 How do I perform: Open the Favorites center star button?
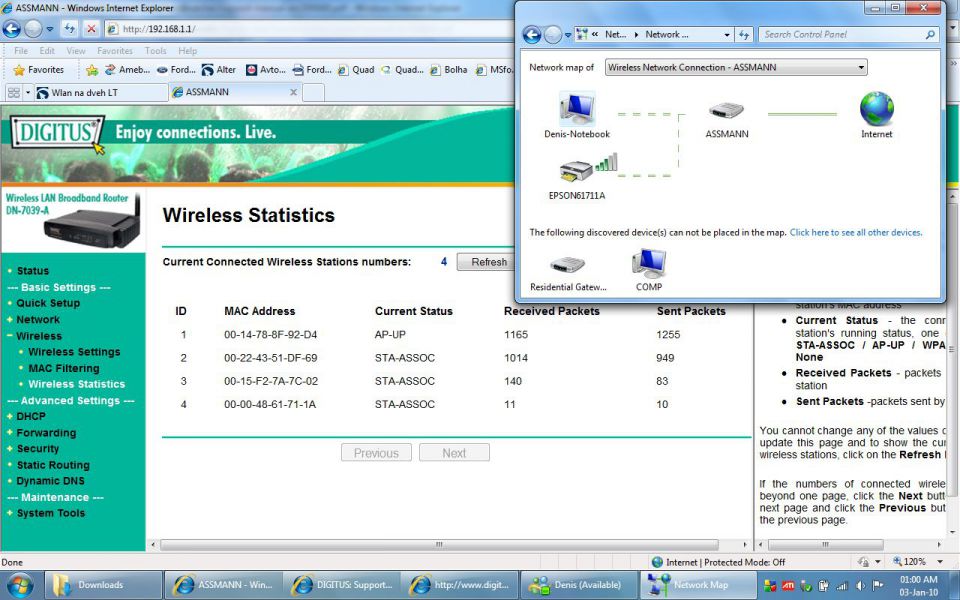tap(39, 70)
